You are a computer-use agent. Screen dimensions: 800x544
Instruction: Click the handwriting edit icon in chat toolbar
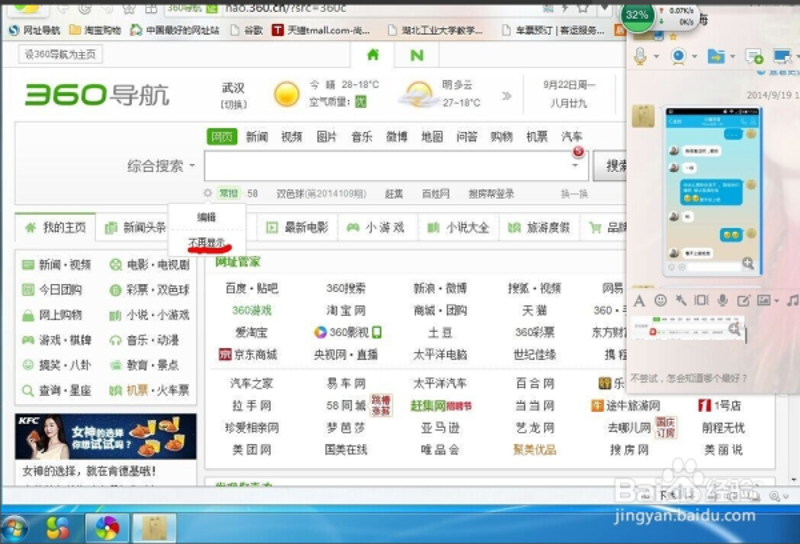743,301
